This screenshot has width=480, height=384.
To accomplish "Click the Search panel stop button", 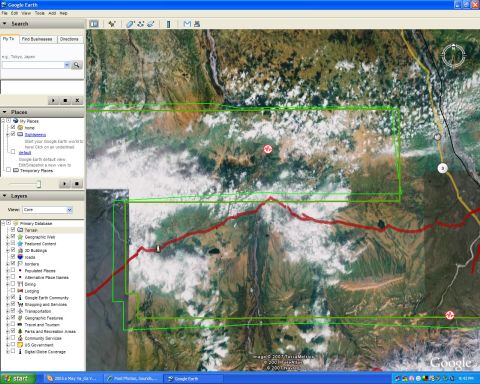I will 65,100.
